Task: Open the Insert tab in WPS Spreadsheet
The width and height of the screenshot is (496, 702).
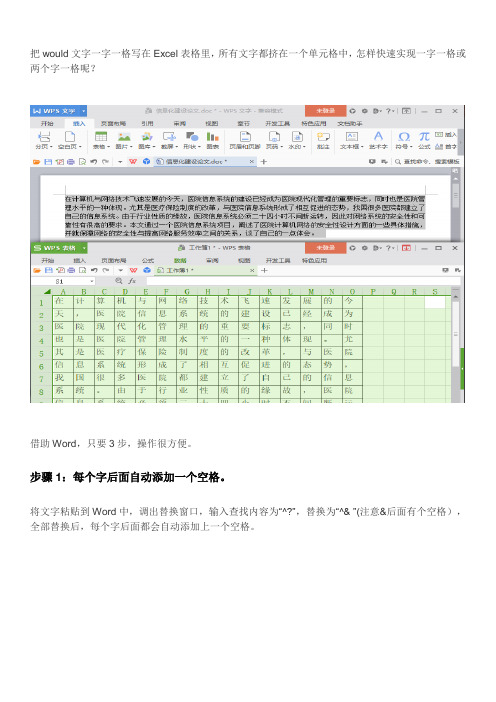Action: [79, 261]
